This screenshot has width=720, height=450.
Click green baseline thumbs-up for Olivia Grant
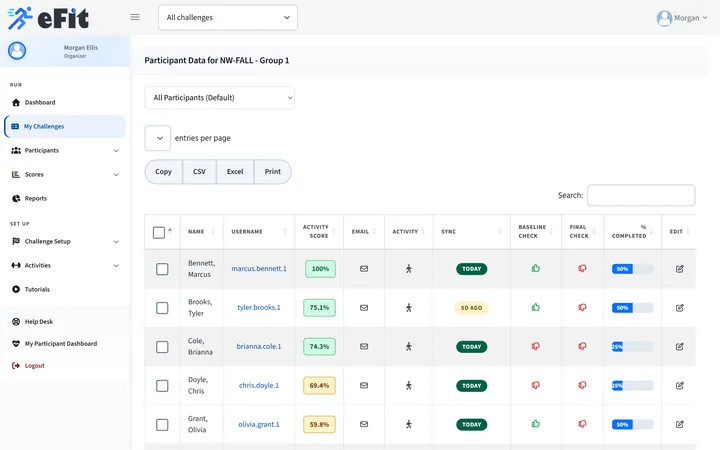point(535,424)
